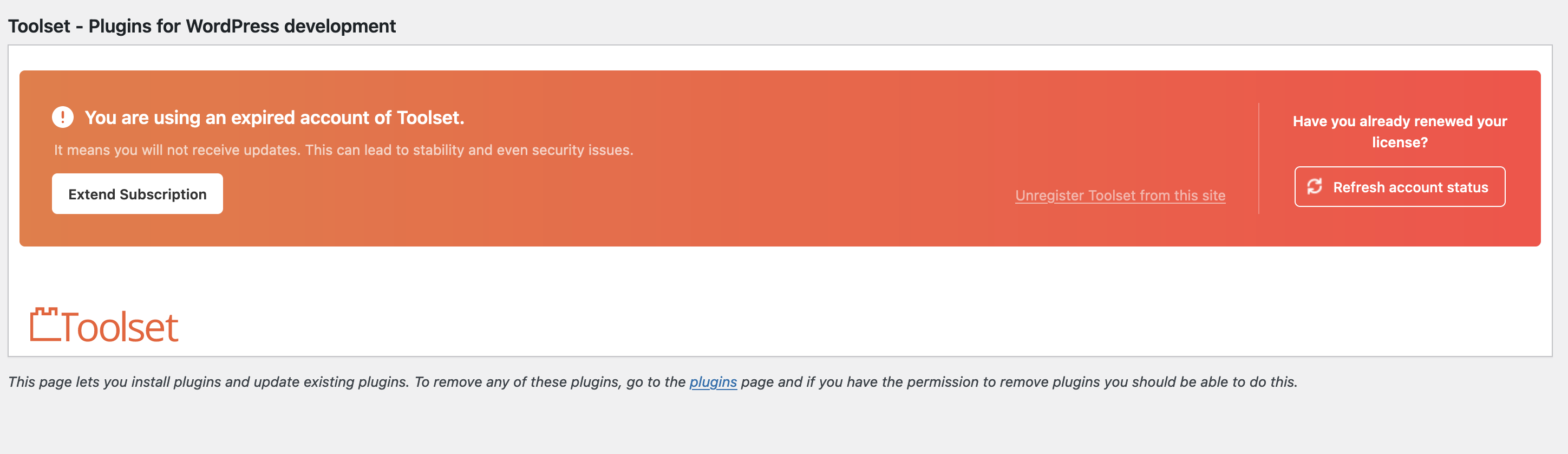
Task: Click 'Have you already renewed your license?' text
Action: [x=1400, y=132]
